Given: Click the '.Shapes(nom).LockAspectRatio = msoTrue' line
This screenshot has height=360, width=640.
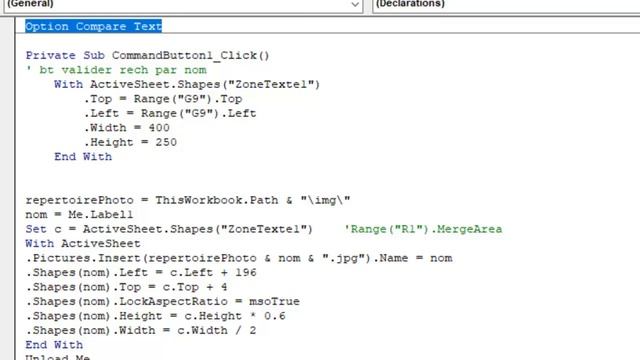Looking at the screenshot, I should [x=162, y=301].
